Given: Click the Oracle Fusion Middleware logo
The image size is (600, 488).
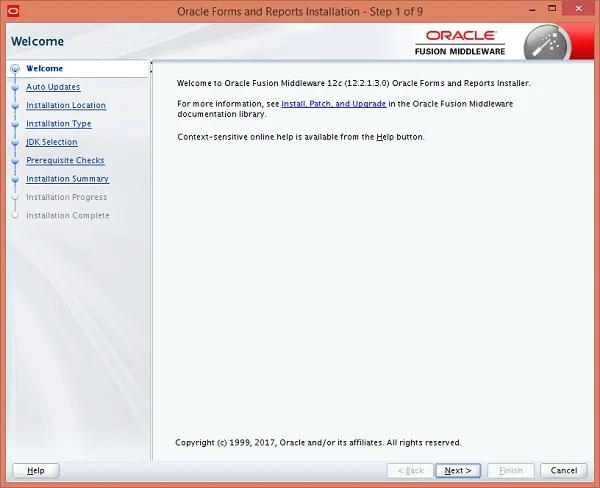Looking at the screenshot, I should click(x=460, y=43).
